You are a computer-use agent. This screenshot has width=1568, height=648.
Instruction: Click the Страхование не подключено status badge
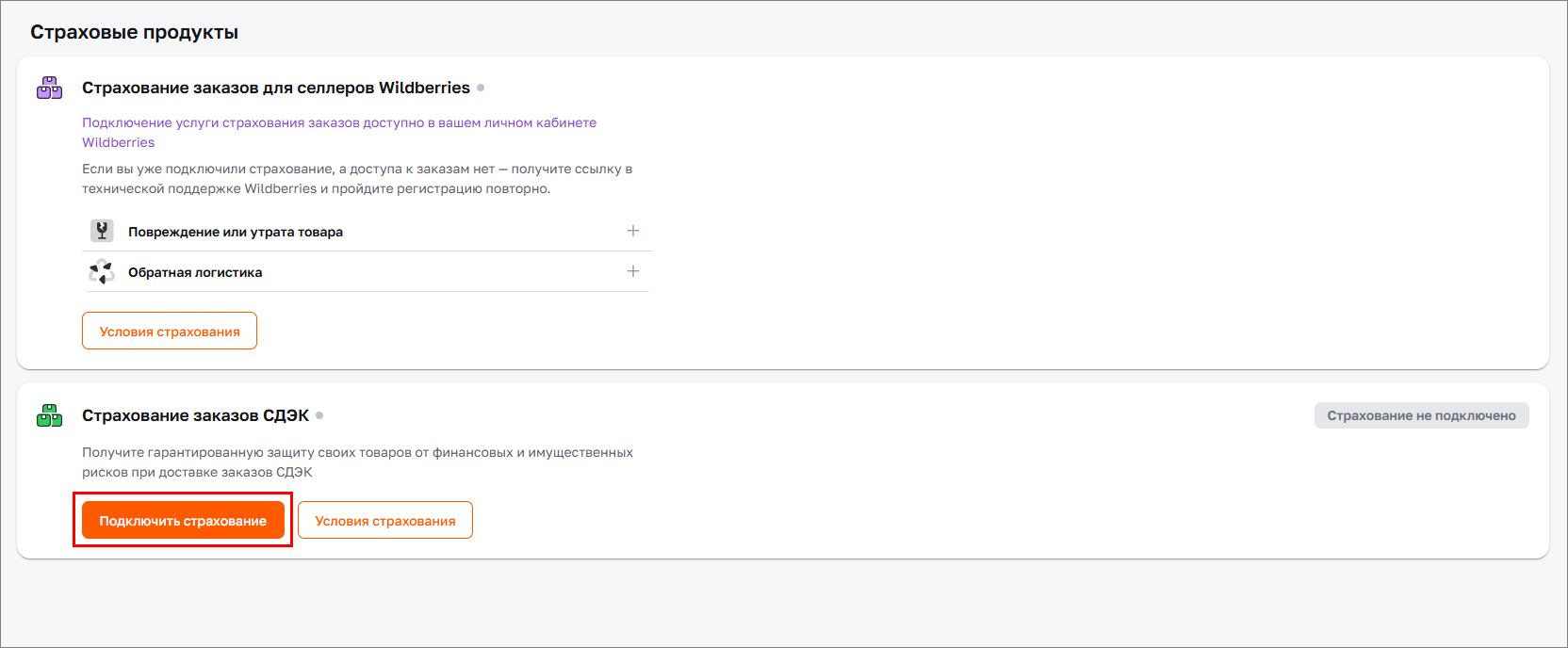tap(1421, 415)
